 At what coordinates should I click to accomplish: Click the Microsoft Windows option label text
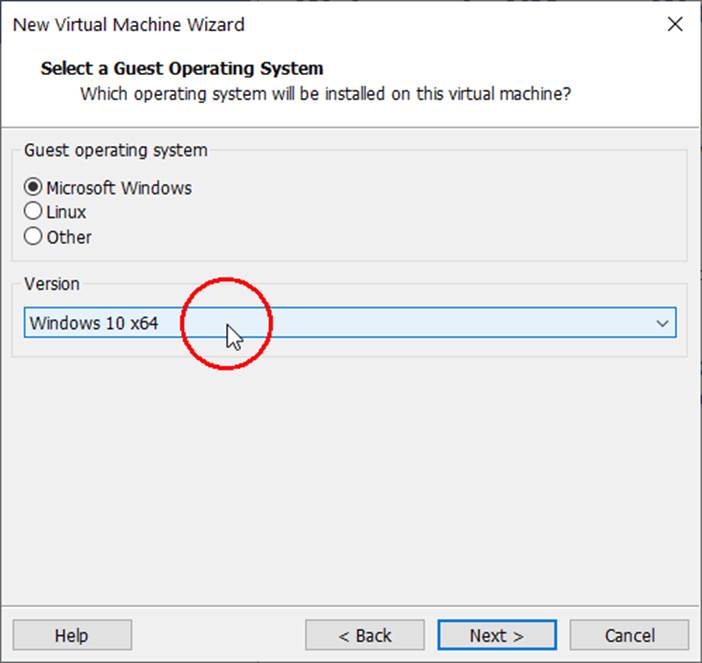(119, 188)
